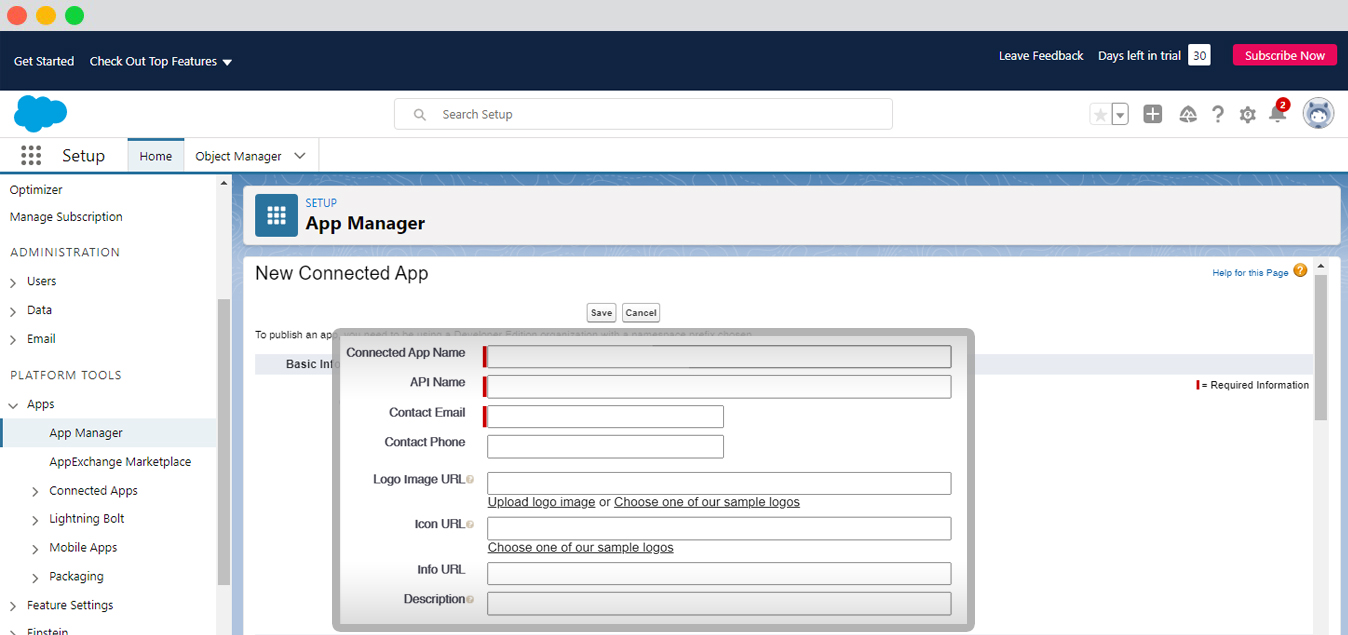Expand the Email tree node
1348x635 pixels.
[13, 341]
